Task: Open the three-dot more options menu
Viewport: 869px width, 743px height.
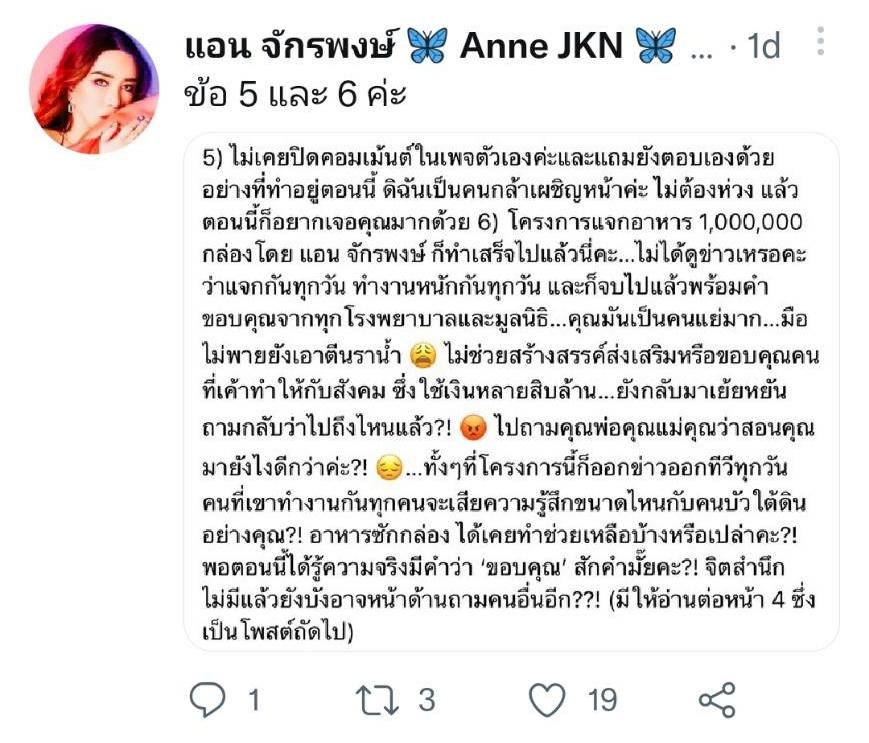Action: (821, 41)
